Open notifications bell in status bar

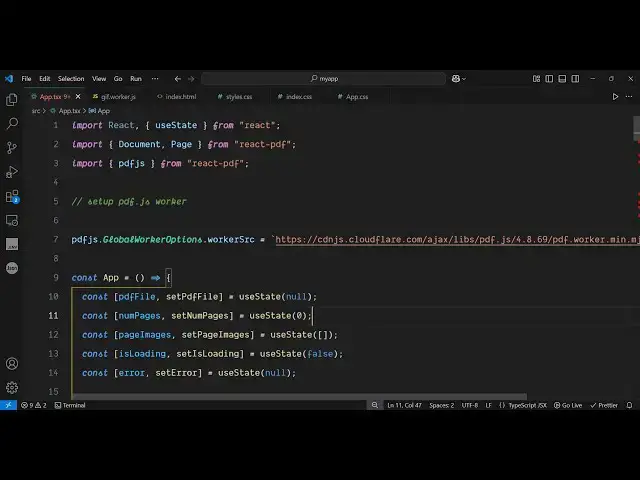click(x=629, y=405)
